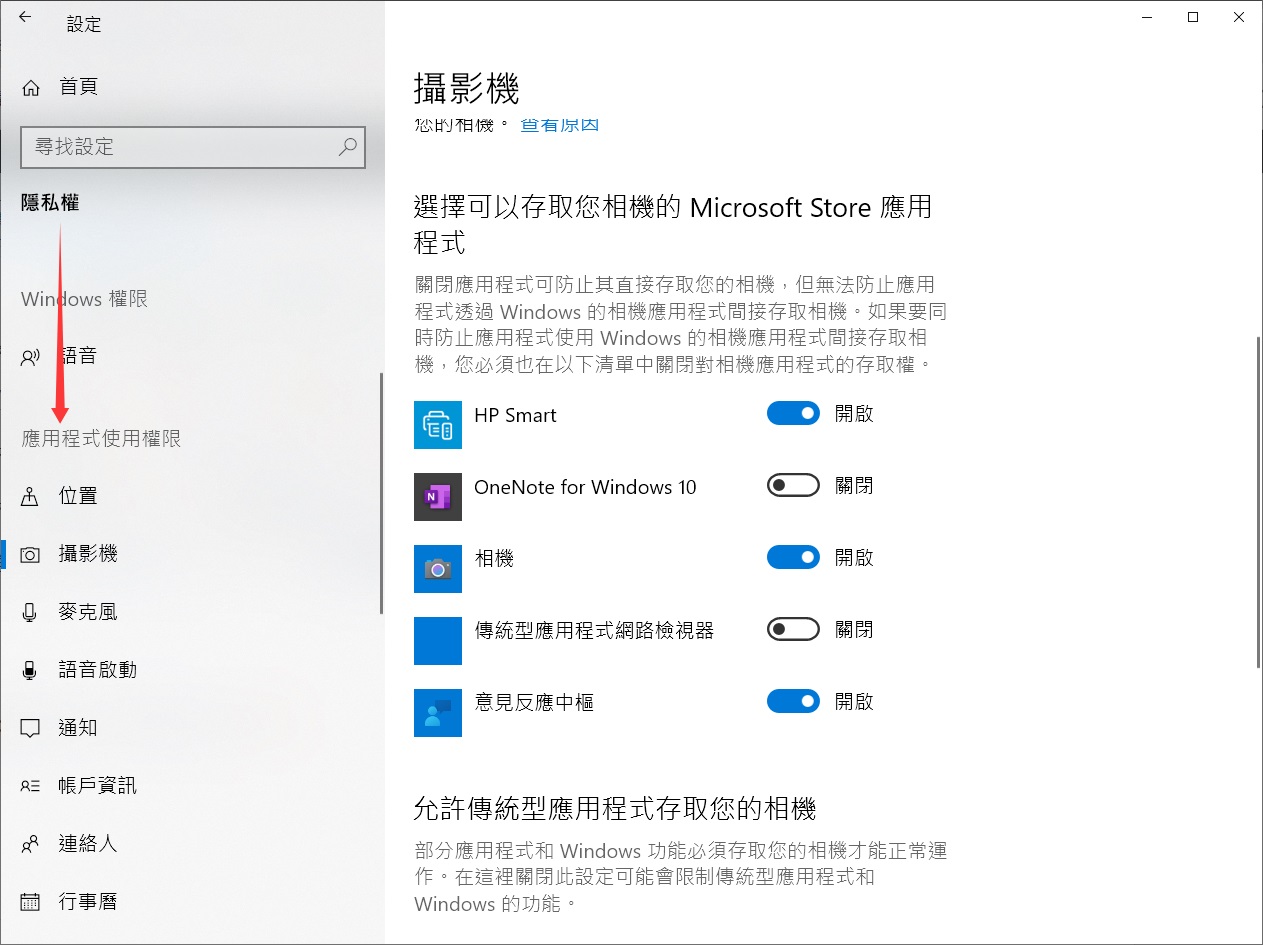
Task: Click the account info icon beside 帳戶資訊
Action: coord(30,786)
